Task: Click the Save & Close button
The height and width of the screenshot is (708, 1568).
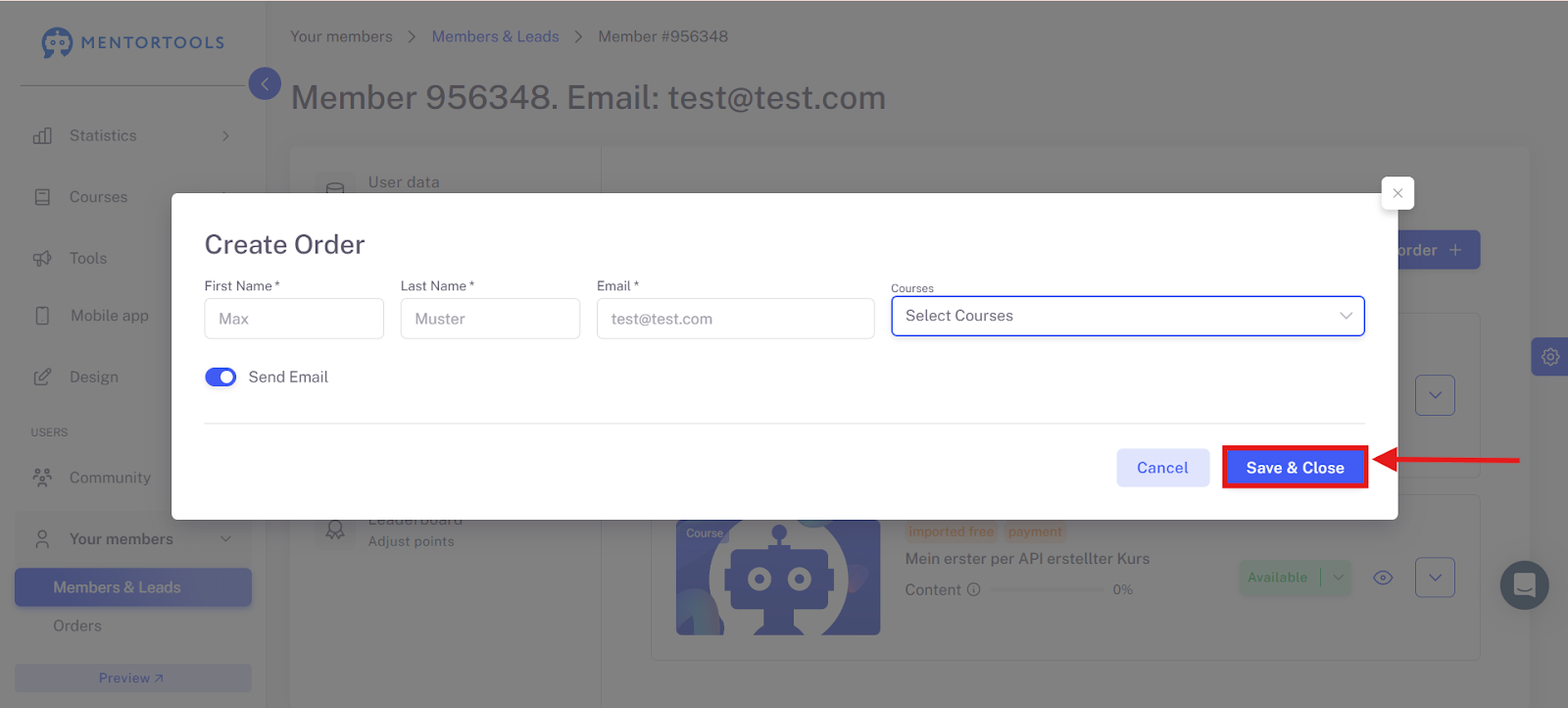Action: pyautogui.click(x=1295, y=468)
